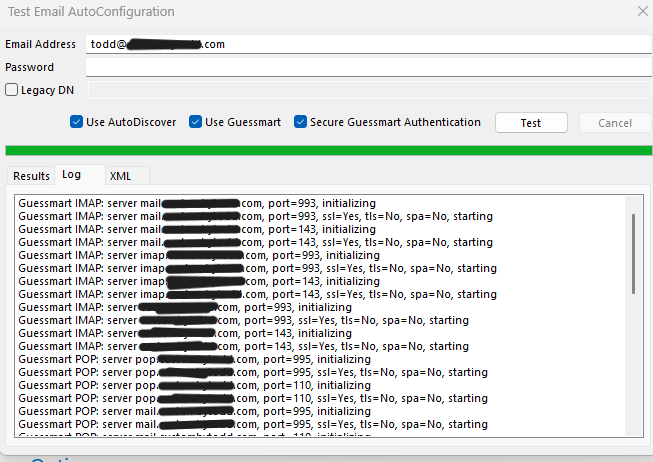The width and height of the screenshot is (653, 462).
Task: Select log line POP server pop port=995 initializing
Action: click(194, 359)
